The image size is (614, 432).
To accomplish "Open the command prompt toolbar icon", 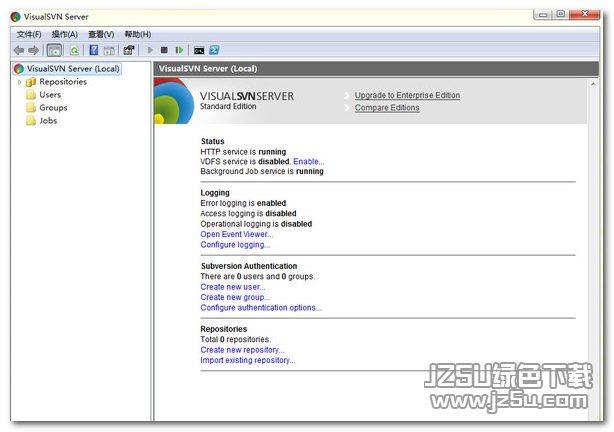I will coord(199,51).
